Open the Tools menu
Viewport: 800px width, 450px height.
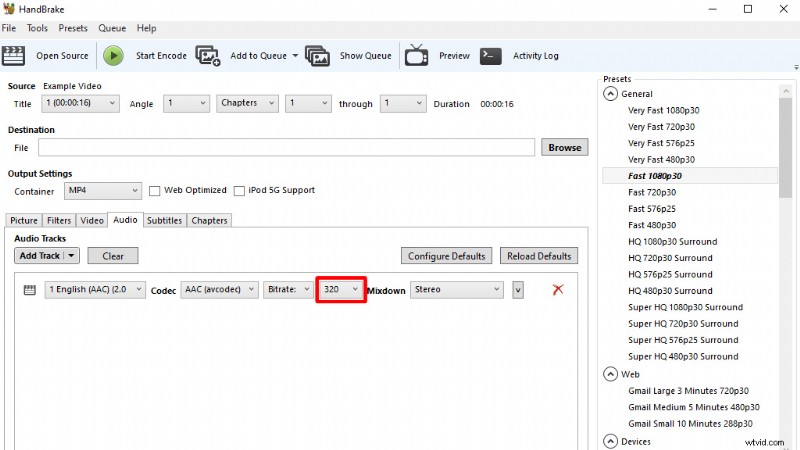(37, 28)
